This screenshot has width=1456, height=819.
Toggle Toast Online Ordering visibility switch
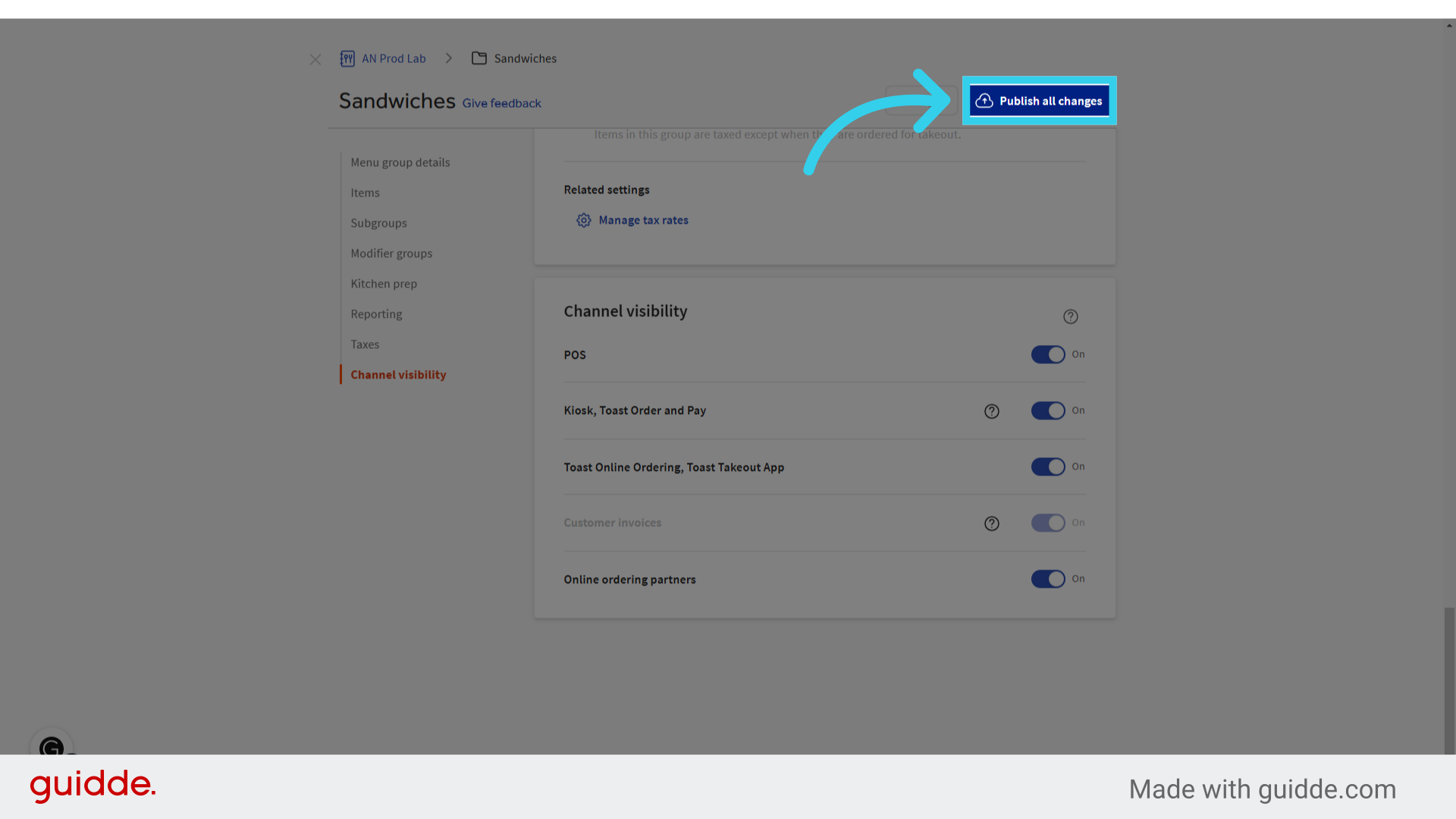click(1048, 466)
